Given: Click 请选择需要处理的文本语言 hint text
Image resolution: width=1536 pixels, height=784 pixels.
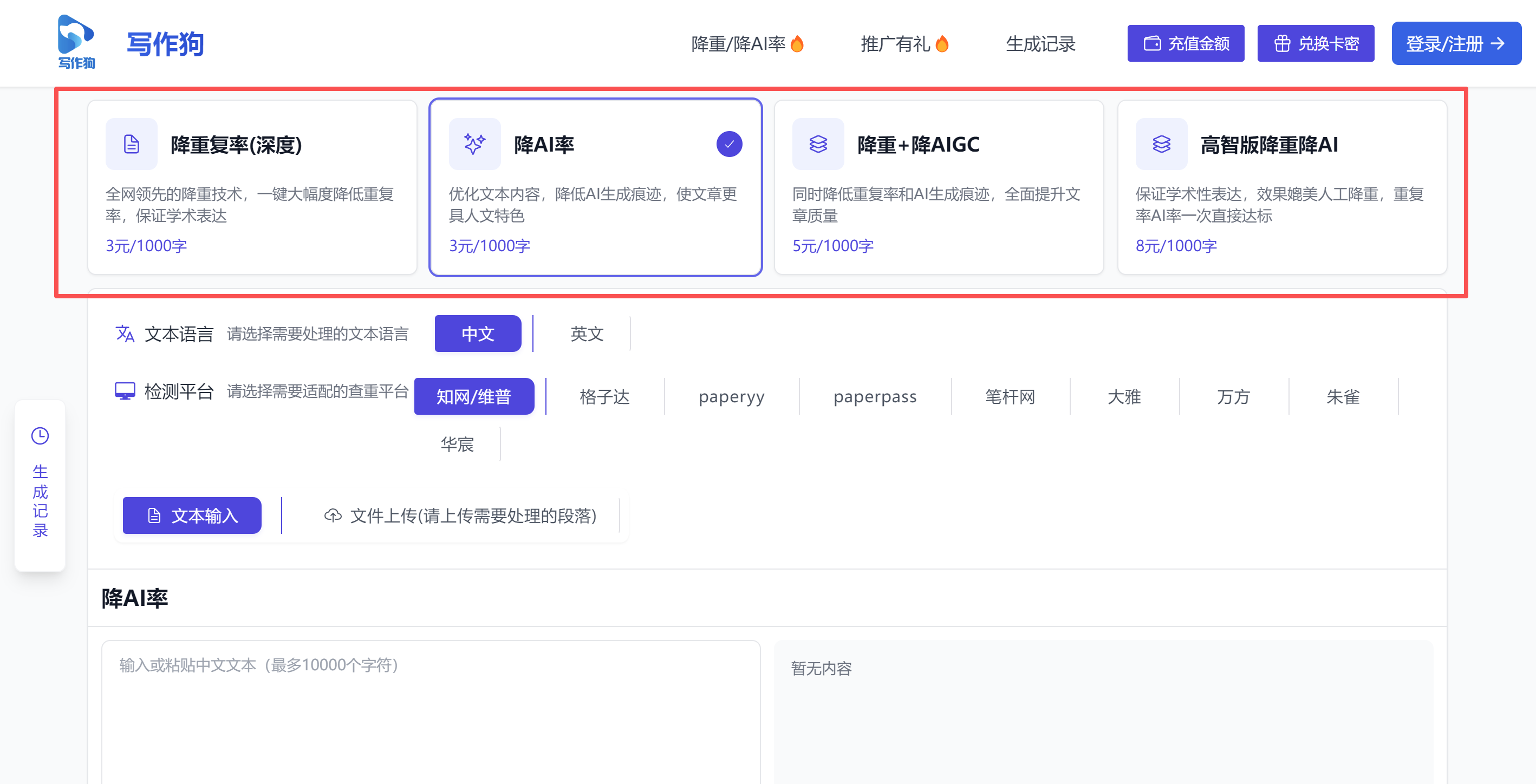Looking at the screenshot, I should click(x=317, y=334).
